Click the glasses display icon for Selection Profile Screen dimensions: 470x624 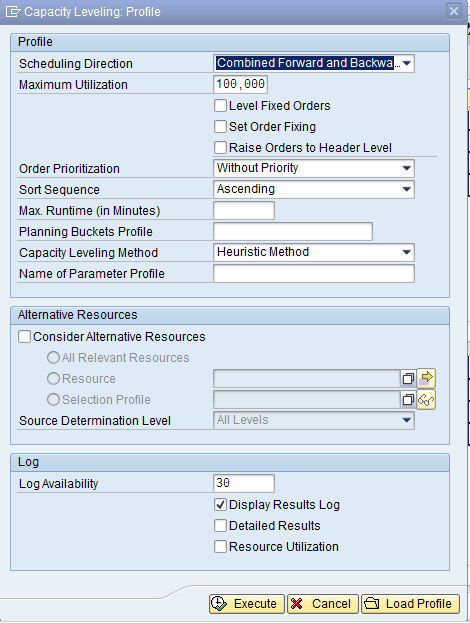[426, 400]
